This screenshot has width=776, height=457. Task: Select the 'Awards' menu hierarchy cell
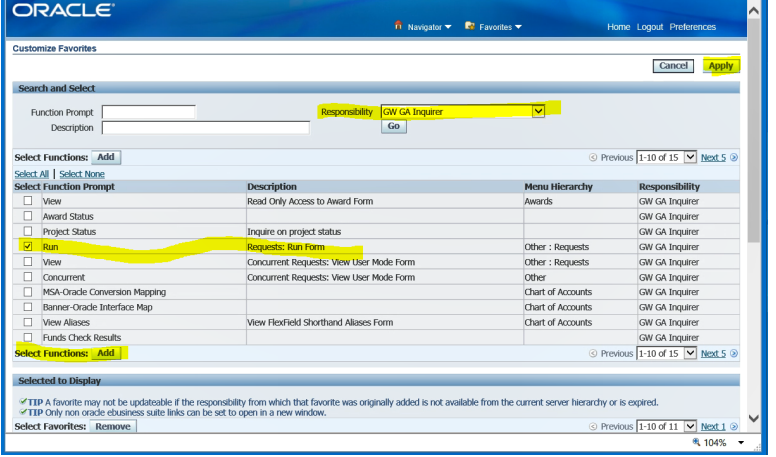pos(538,202)
